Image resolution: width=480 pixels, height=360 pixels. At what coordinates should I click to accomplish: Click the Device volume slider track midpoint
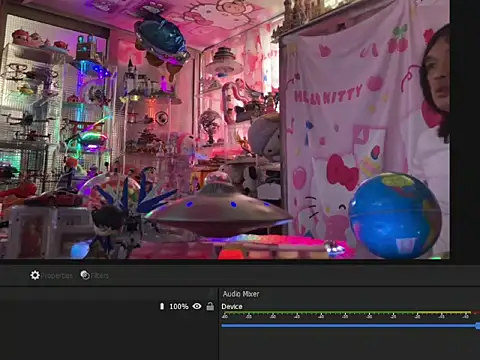tap(349, 326)
